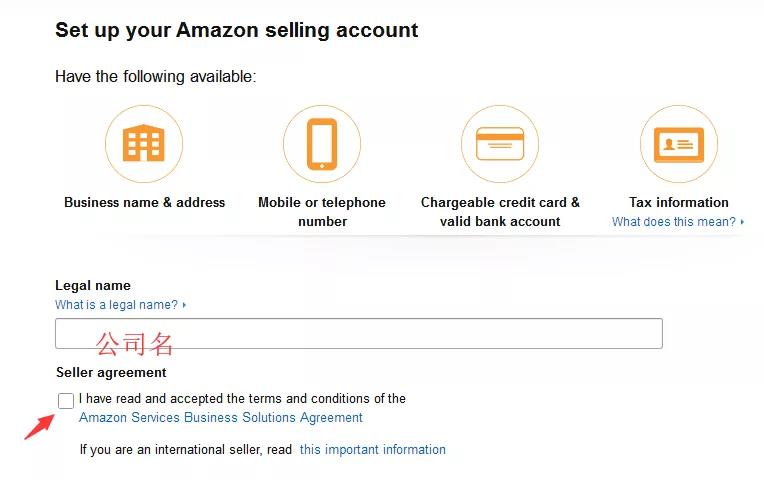764x480 pixels.
Task: Click the tax ID card icon
Action: click(678, 144)
